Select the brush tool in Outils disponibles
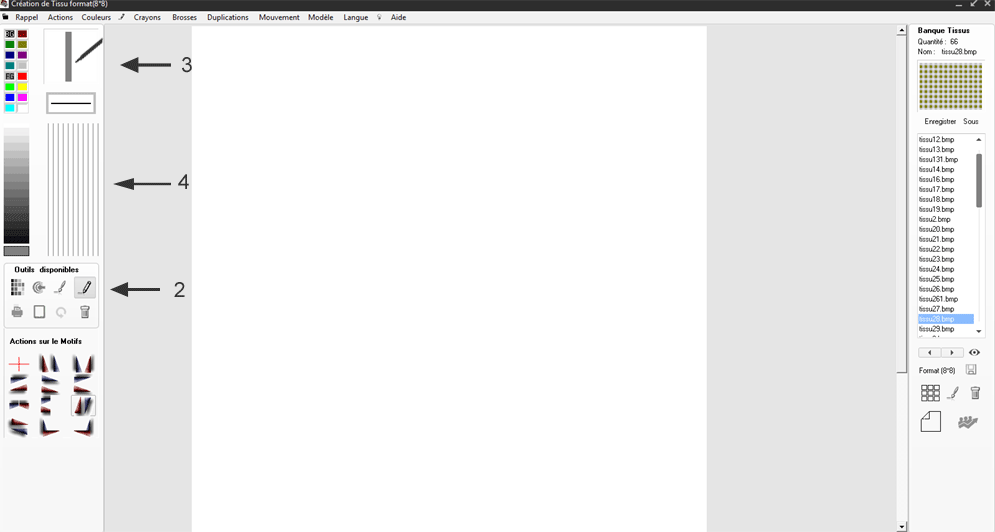 pos(61,288)
